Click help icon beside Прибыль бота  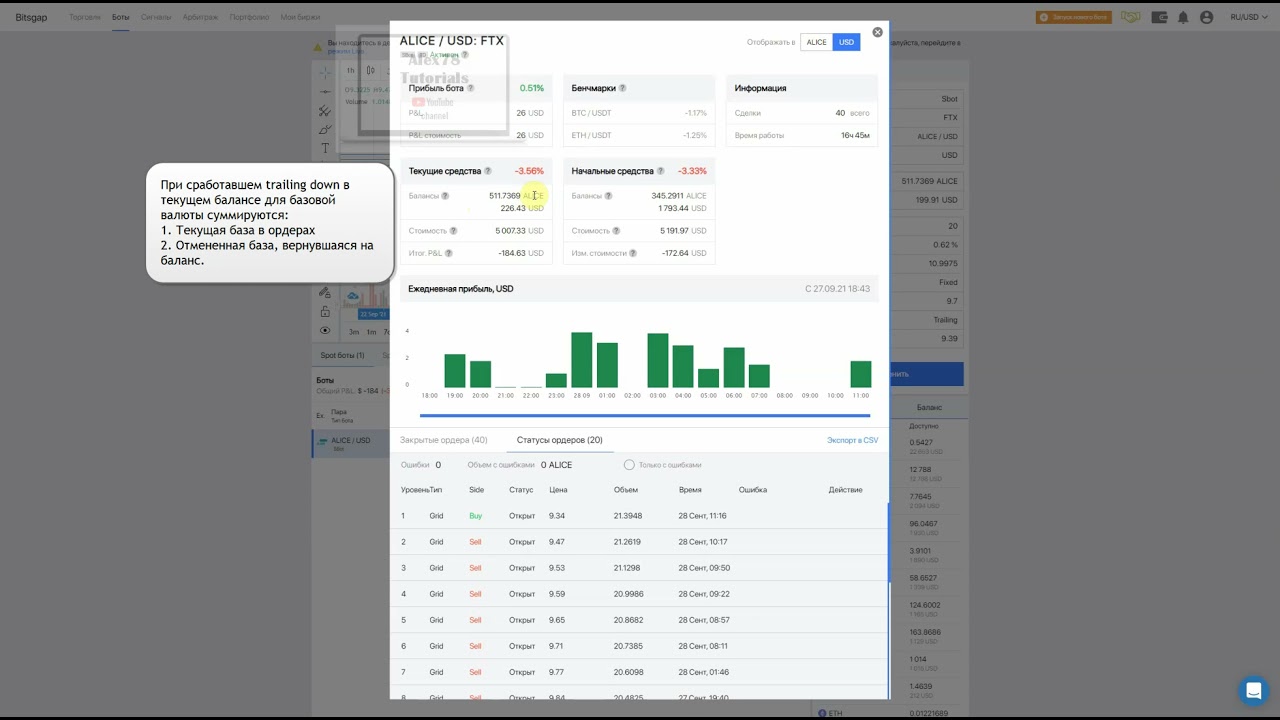coord(471,88)
